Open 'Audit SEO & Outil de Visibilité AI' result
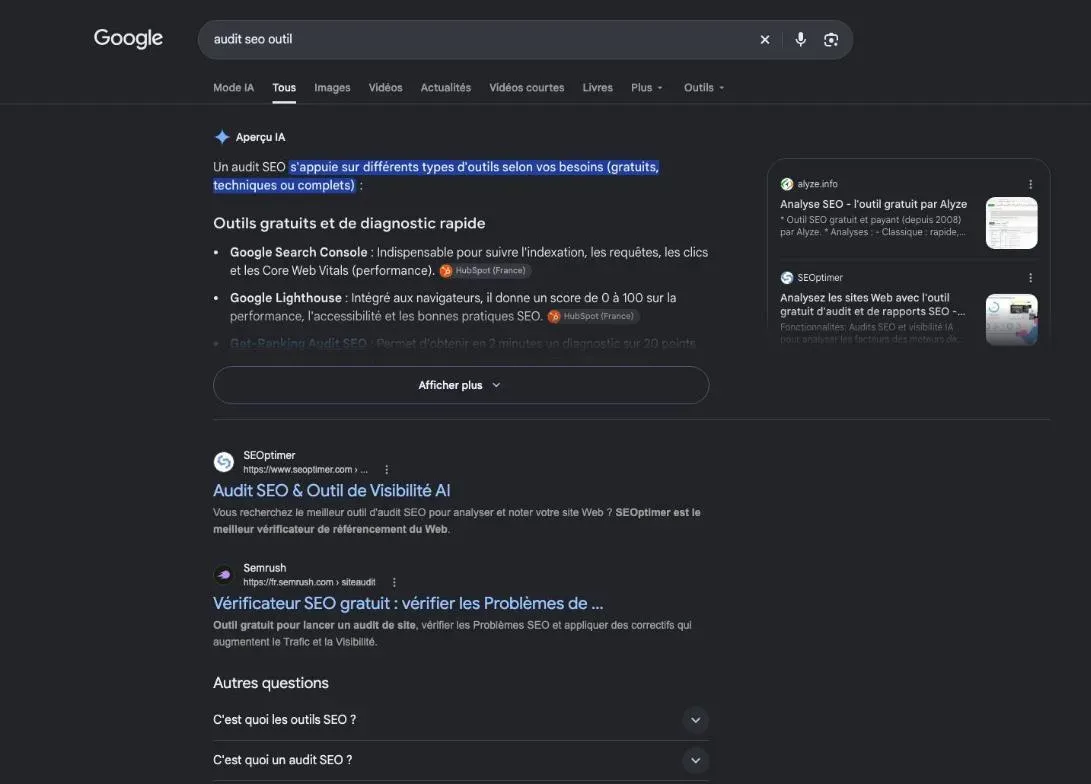This screenshot has width=1091, height=784. point(331,490)
